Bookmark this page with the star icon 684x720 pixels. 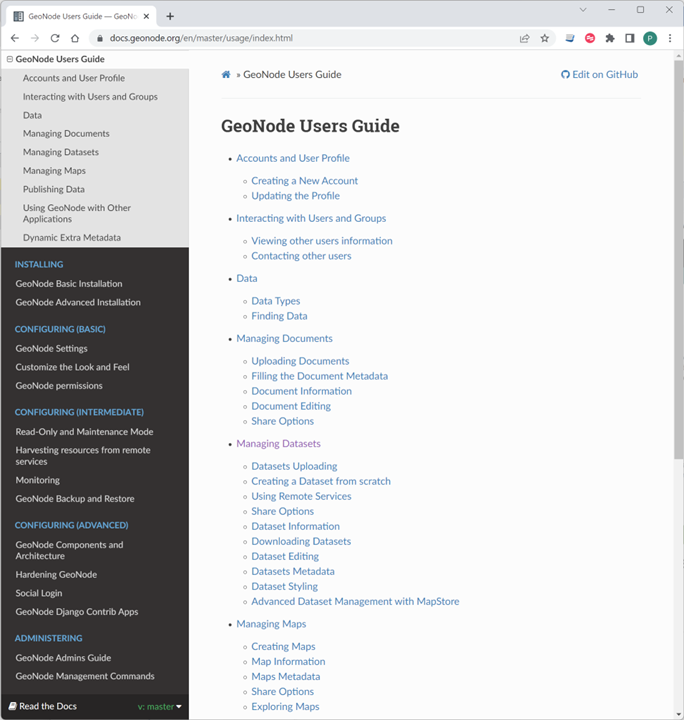[x=545, y=38]
